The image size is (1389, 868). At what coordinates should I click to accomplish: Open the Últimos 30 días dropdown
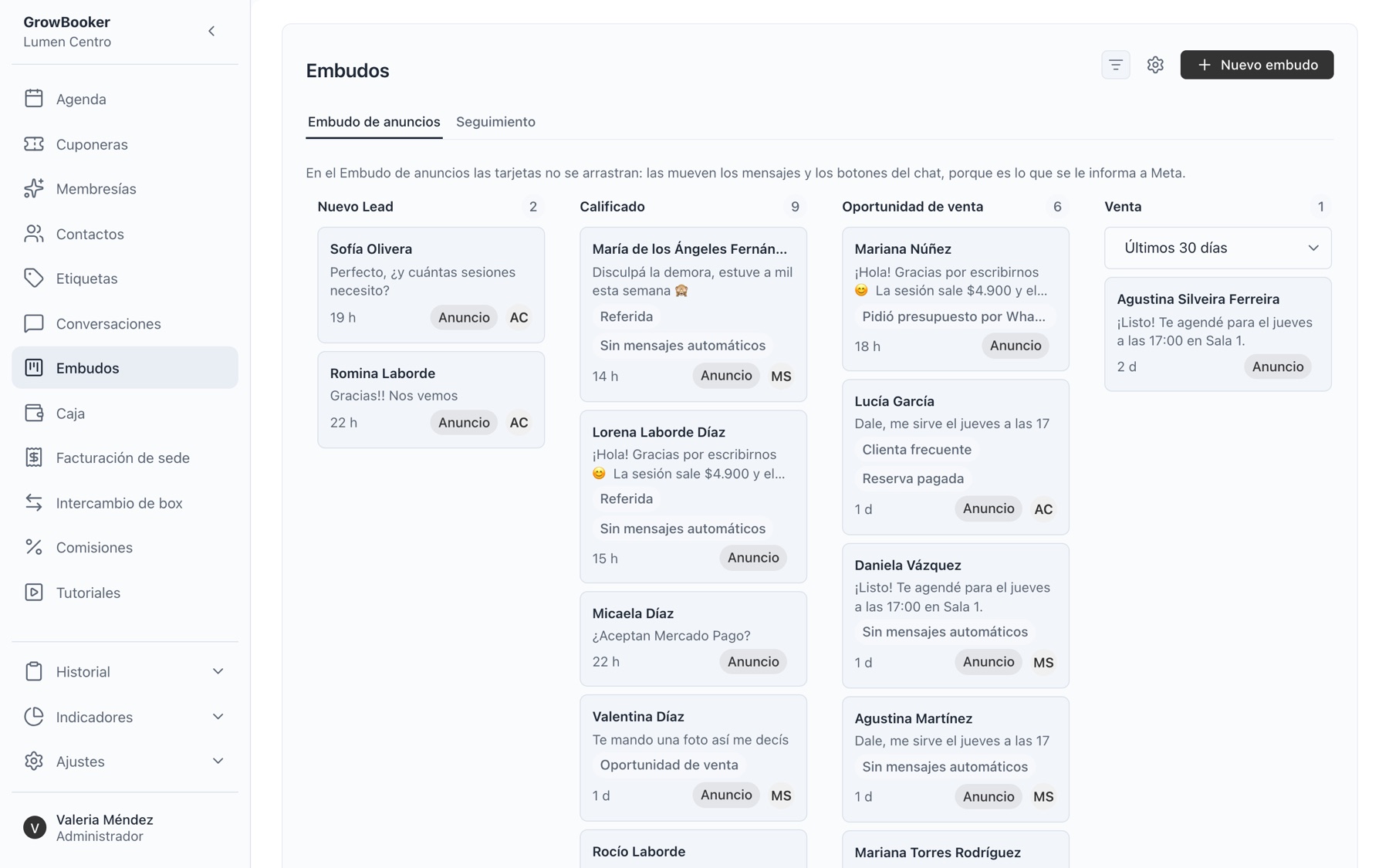click(1218, 248)
